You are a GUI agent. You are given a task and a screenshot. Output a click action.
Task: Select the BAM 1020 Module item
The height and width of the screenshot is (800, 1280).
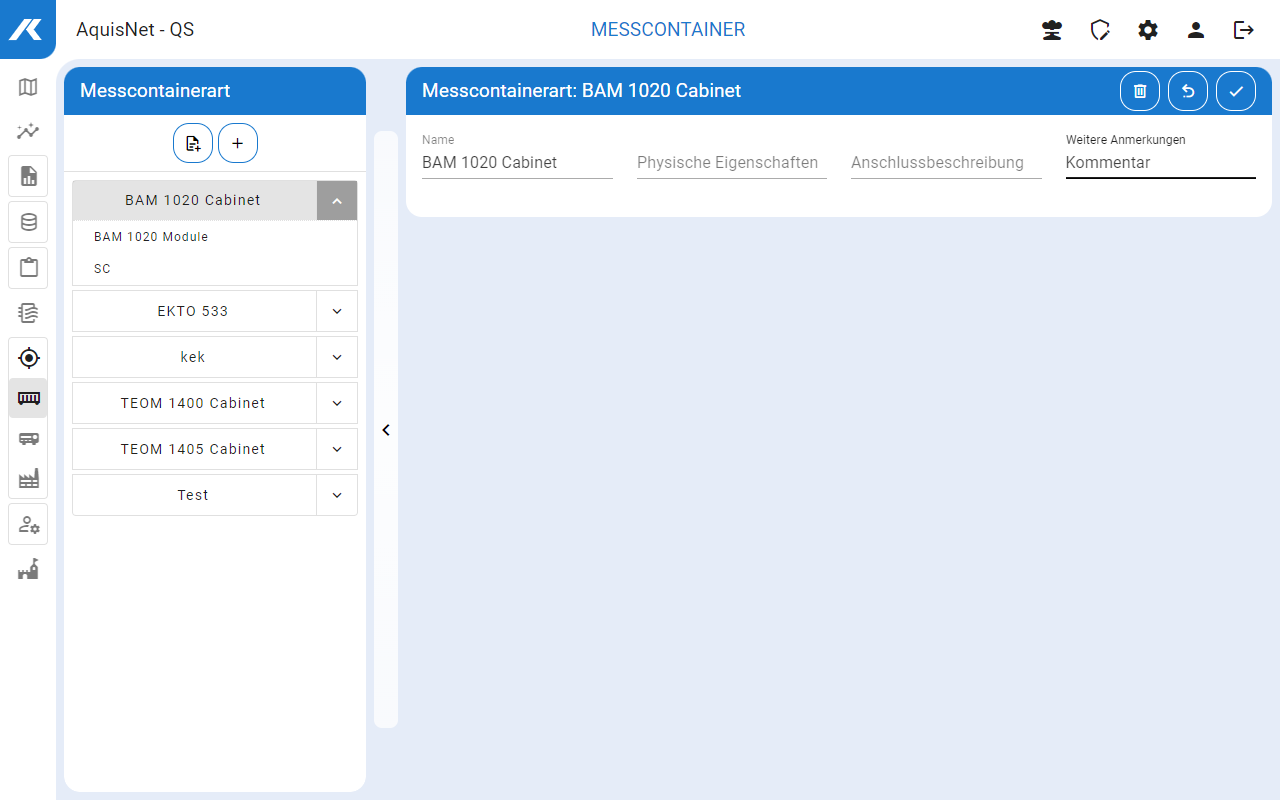click(x=151, y=237)
